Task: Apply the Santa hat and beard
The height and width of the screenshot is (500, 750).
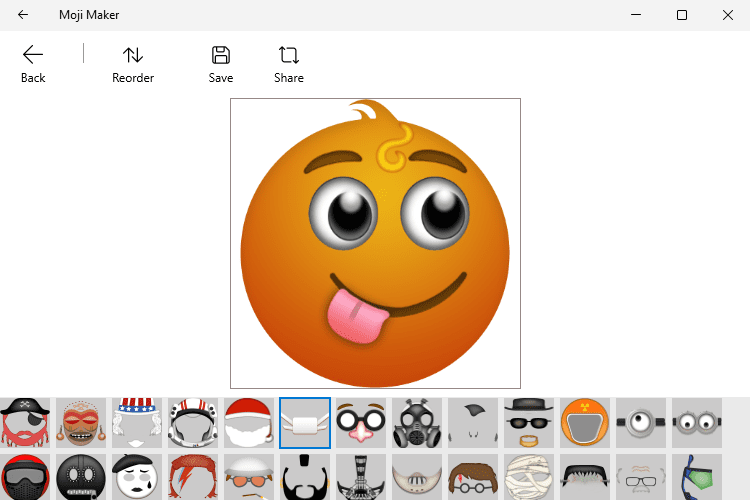Action: click(249, 423)
